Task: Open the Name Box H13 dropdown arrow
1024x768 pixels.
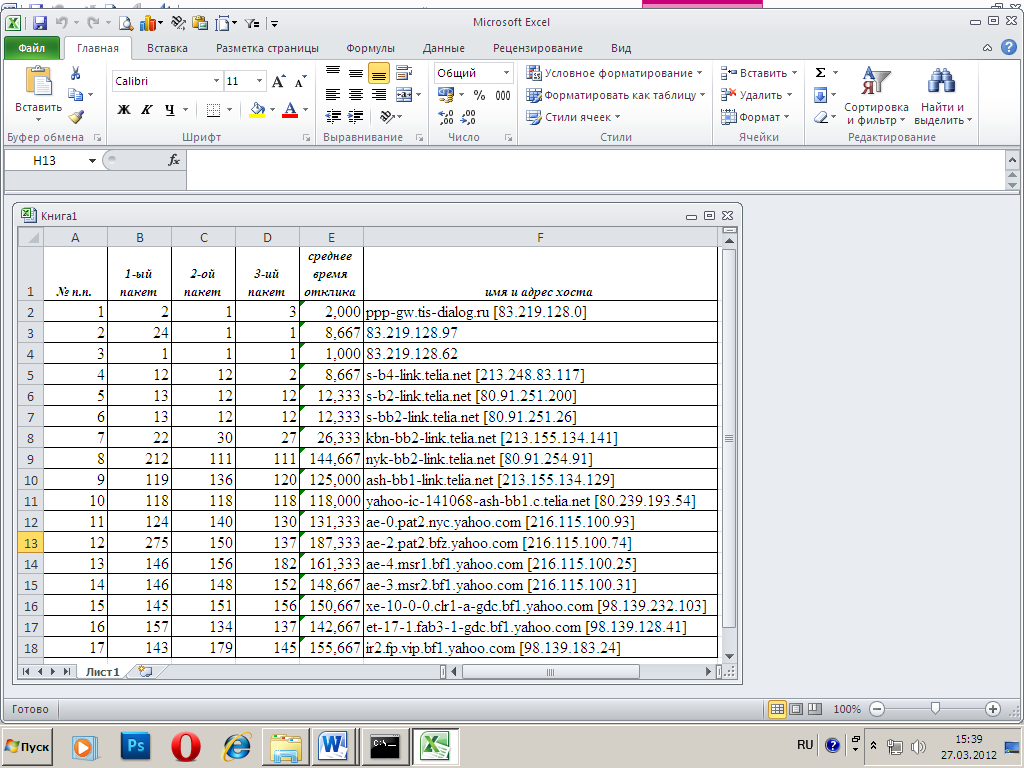Action: click(92, 161)
